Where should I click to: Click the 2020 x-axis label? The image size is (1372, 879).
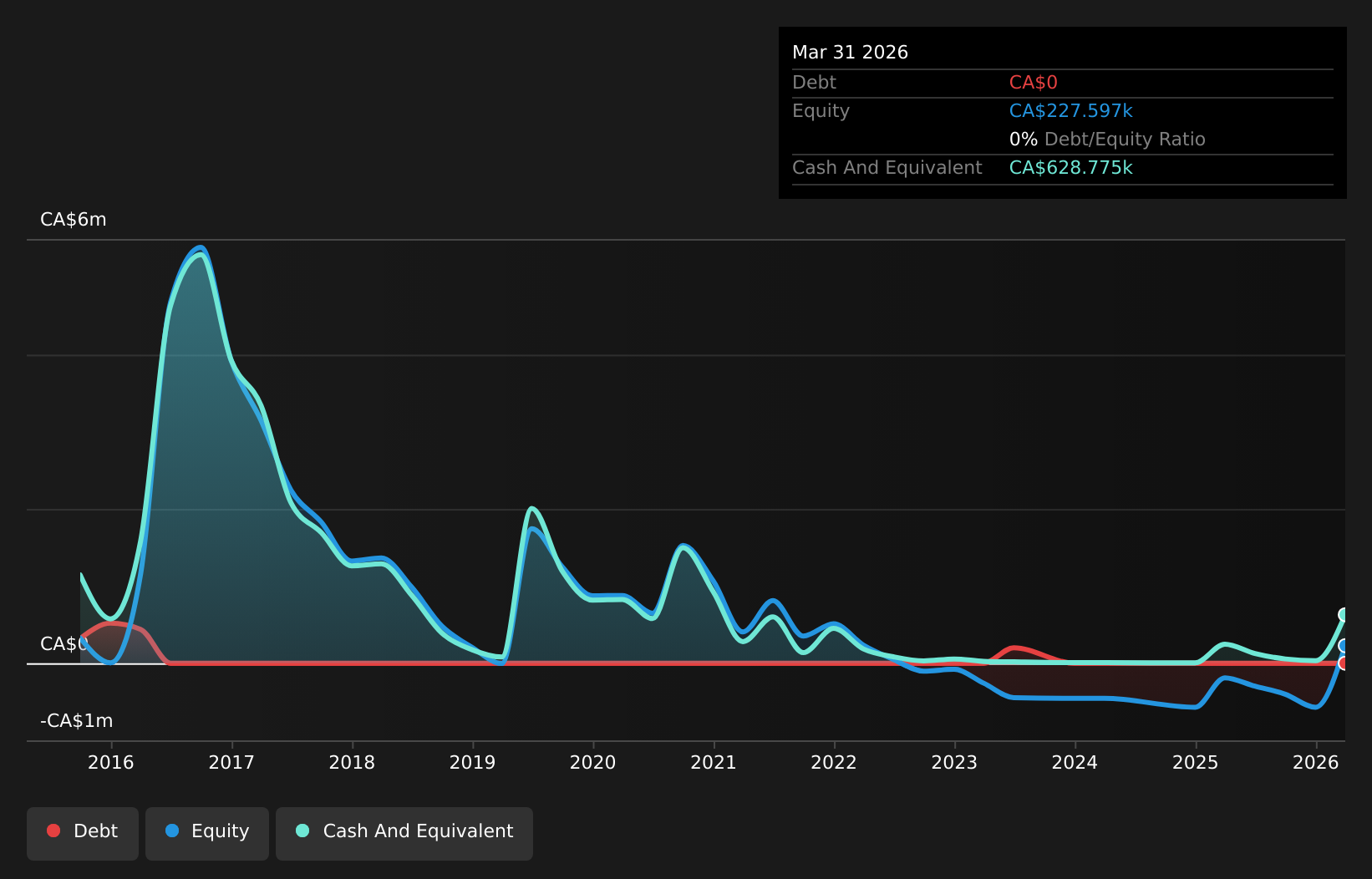593,762
